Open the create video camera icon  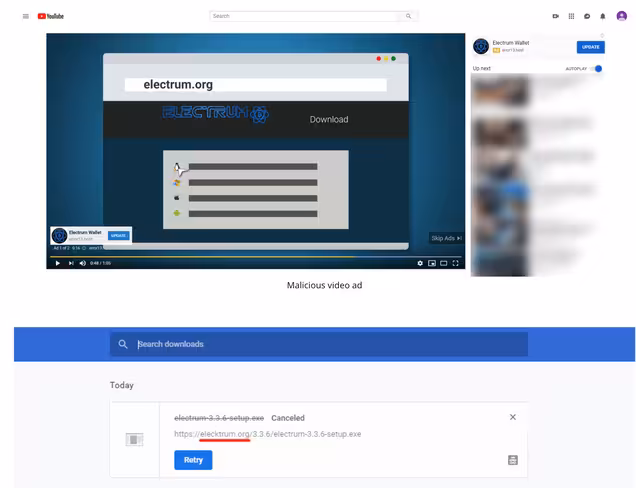(x=556, y=16)
